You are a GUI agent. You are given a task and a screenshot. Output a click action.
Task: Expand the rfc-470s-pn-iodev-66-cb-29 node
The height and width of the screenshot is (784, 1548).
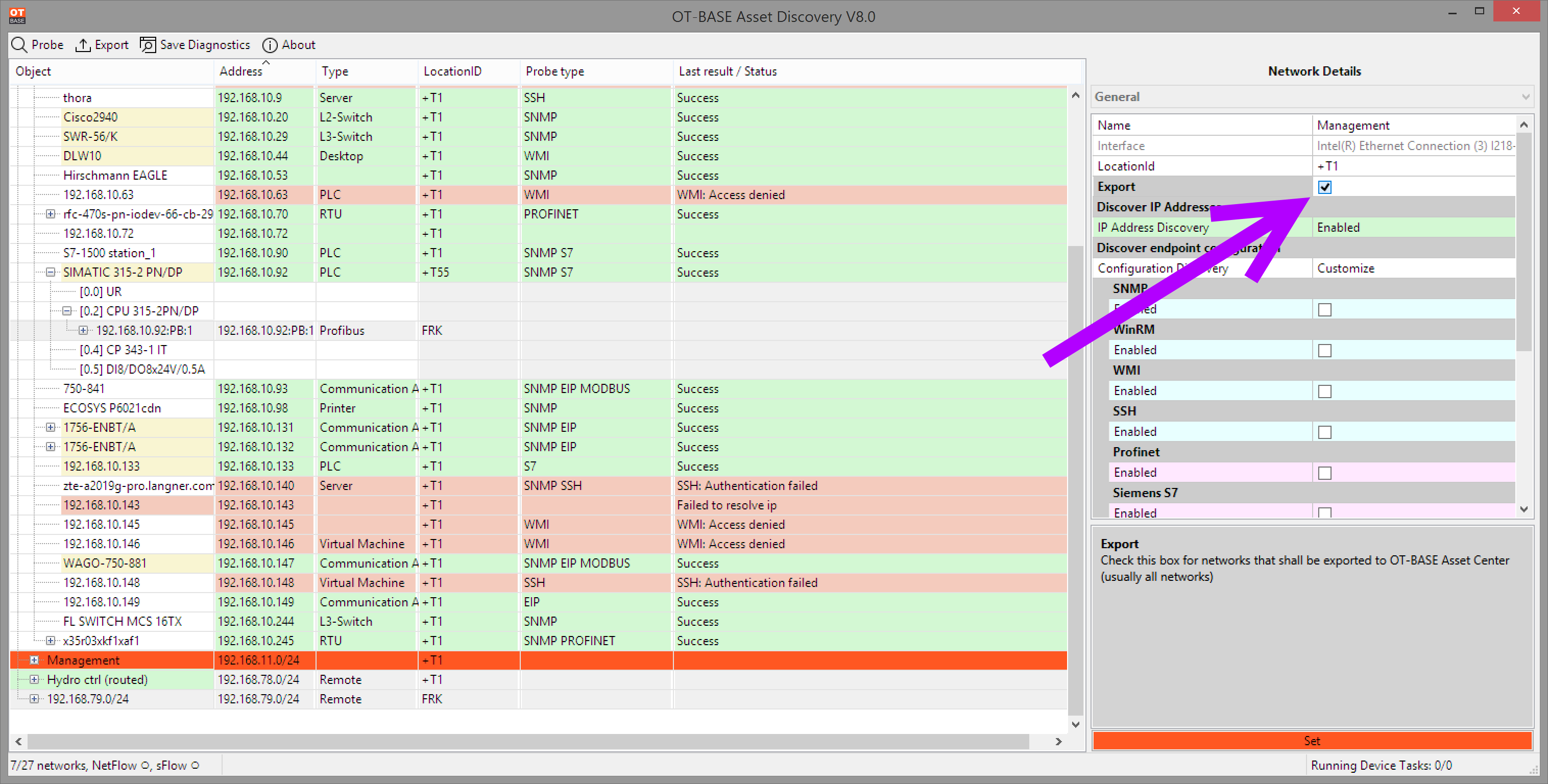(x=51, y=214)
